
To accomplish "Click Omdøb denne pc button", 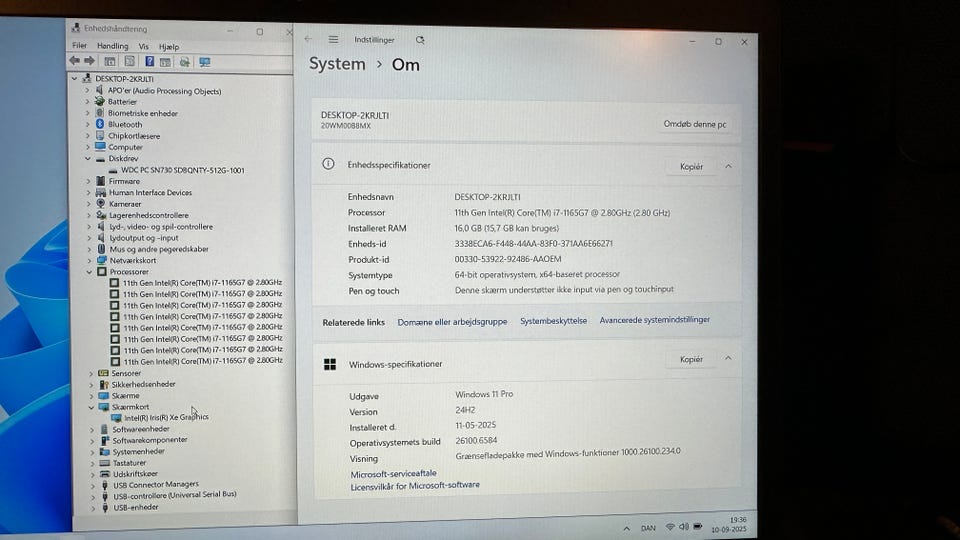I will pos(695,124).
